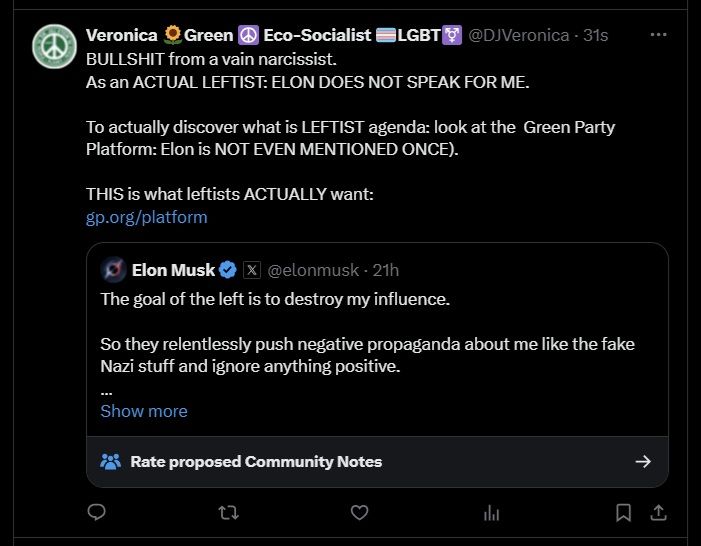Repost the tweet using the retweet icon

[x=228, y=513]
